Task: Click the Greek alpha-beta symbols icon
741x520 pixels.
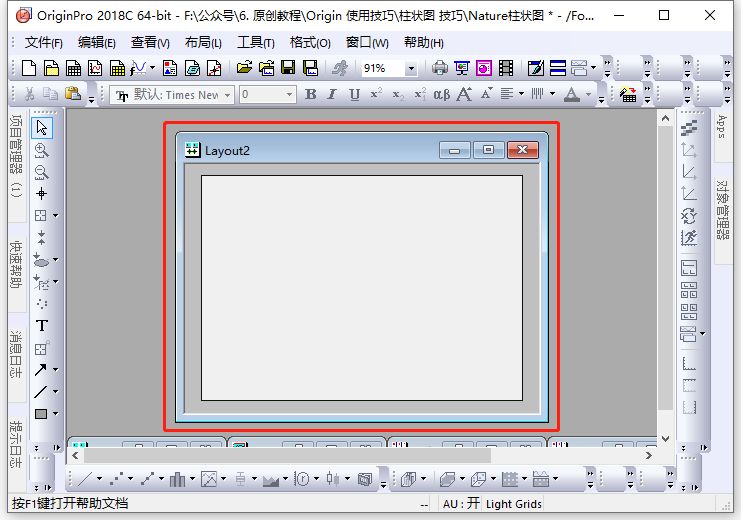Action: [x=441, y=95]
